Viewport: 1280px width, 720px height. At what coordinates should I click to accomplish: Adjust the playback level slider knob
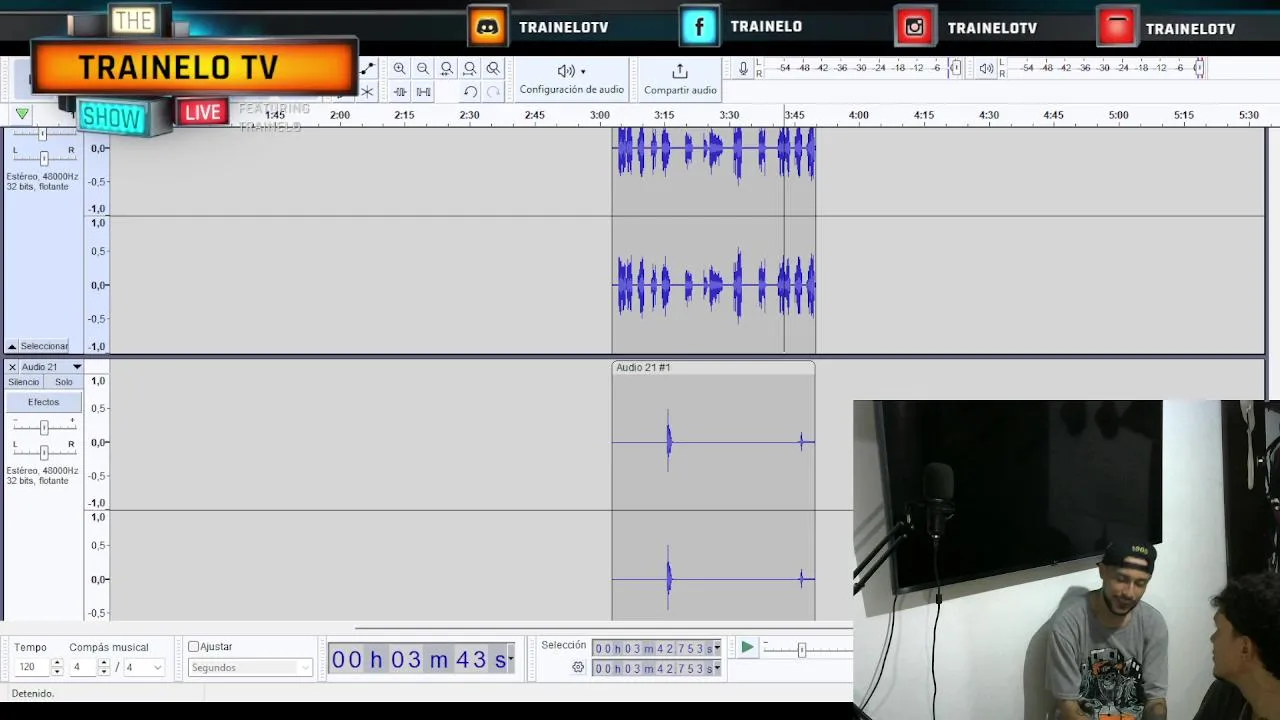pos(1199,68)
